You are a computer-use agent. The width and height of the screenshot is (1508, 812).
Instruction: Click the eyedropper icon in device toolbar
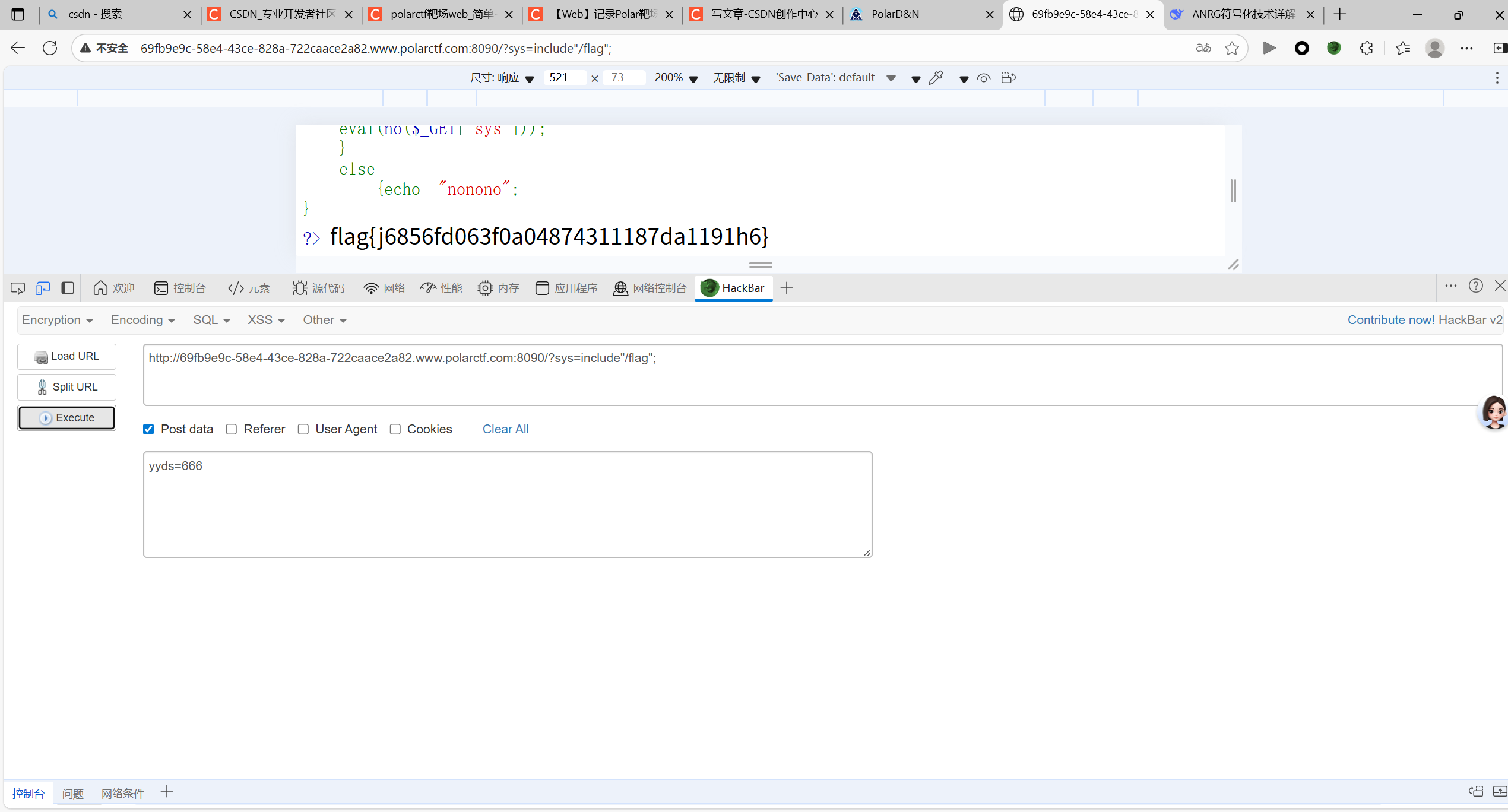click(936, 78)
